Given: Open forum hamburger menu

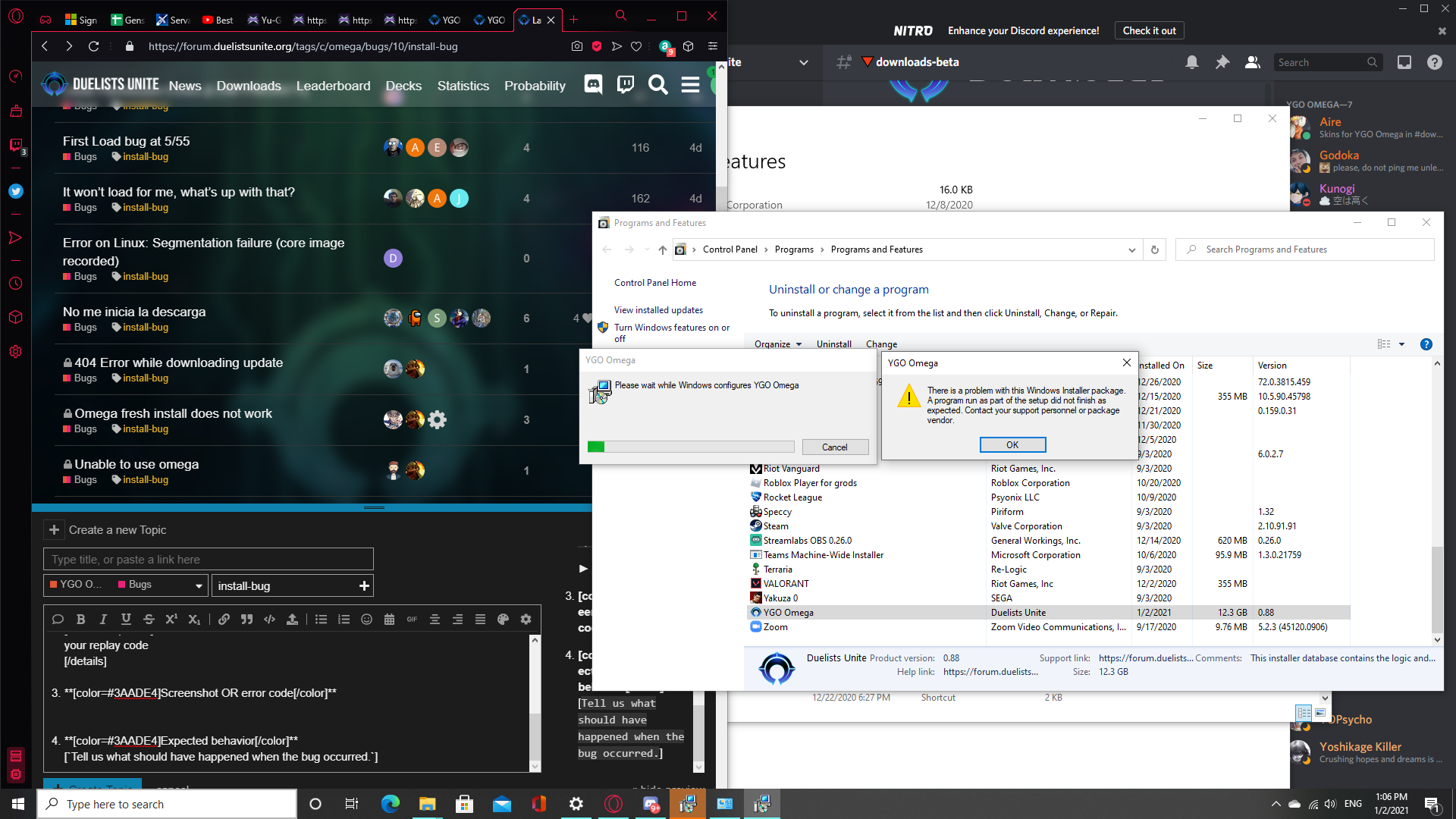Looking at the screenshot, I should [690, 85].
